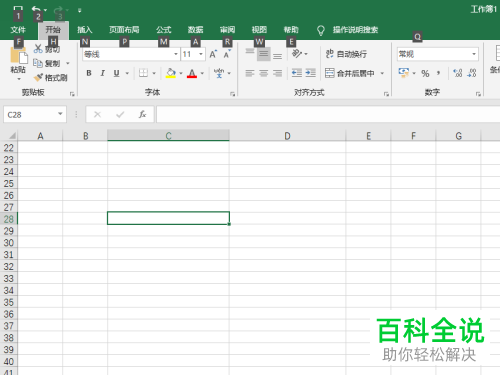Decrease decimal places

click(472, 73)
